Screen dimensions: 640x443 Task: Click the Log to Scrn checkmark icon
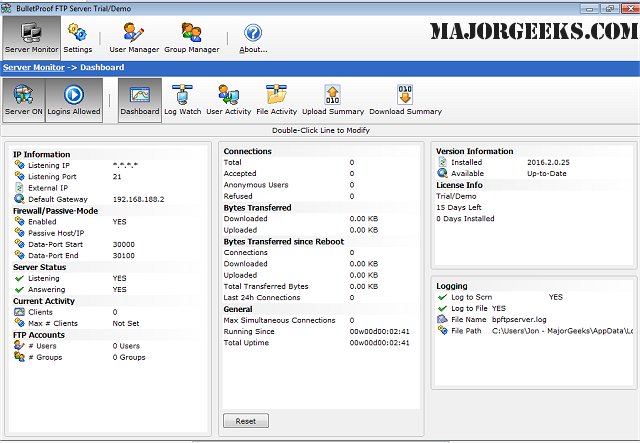[442, 297]
